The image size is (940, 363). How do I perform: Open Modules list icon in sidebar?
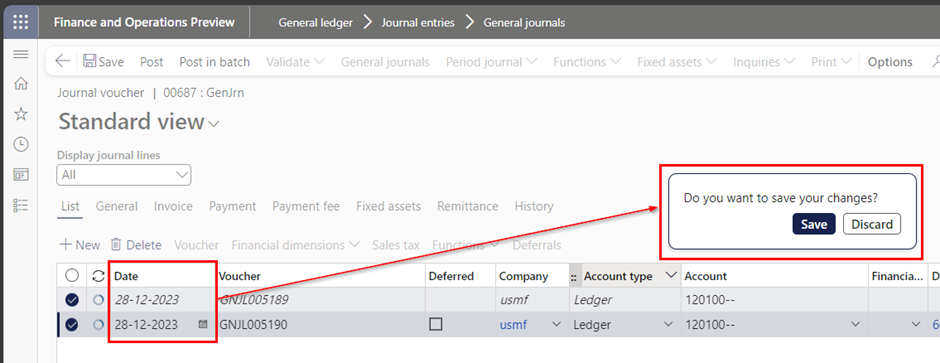click(x=20, y=206)
